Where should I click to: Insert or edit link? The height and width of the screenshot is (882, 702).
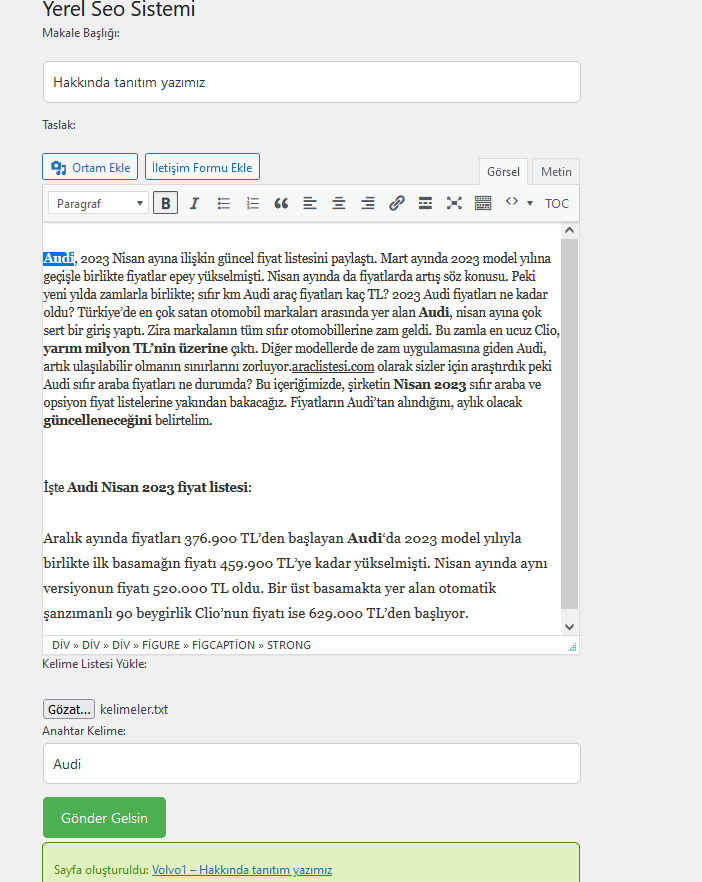pos(397,203)
